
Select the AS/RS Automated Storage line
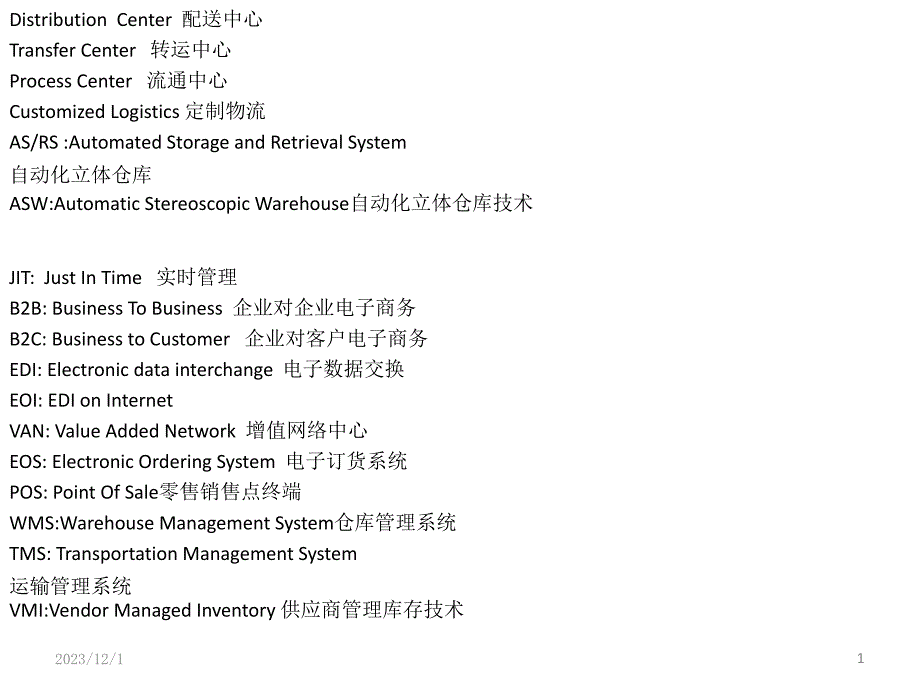[x=208, y=142]
